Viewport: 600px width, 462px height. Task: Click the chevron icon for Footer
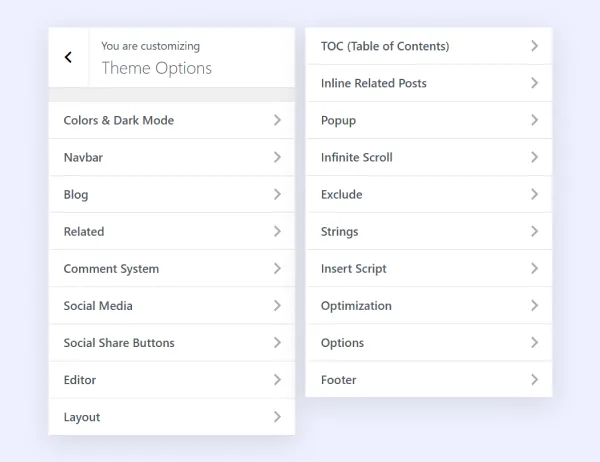coord(534,379)
